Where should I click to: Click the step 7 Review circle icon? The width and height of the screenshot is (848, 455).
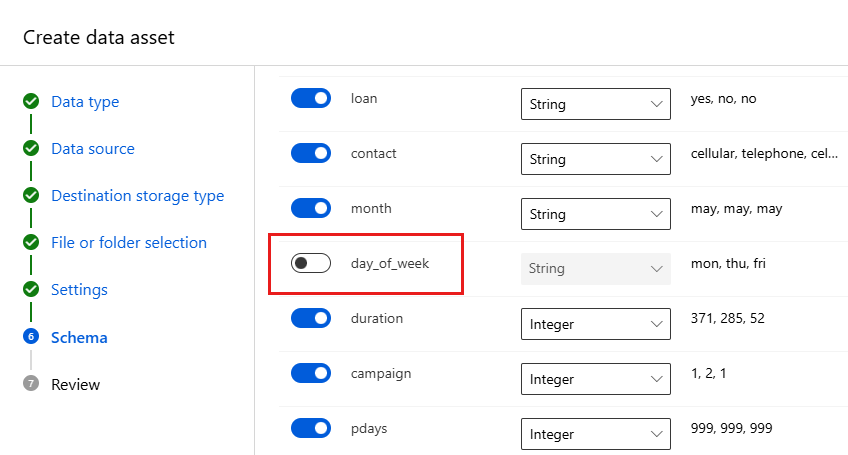click(31, 384)
